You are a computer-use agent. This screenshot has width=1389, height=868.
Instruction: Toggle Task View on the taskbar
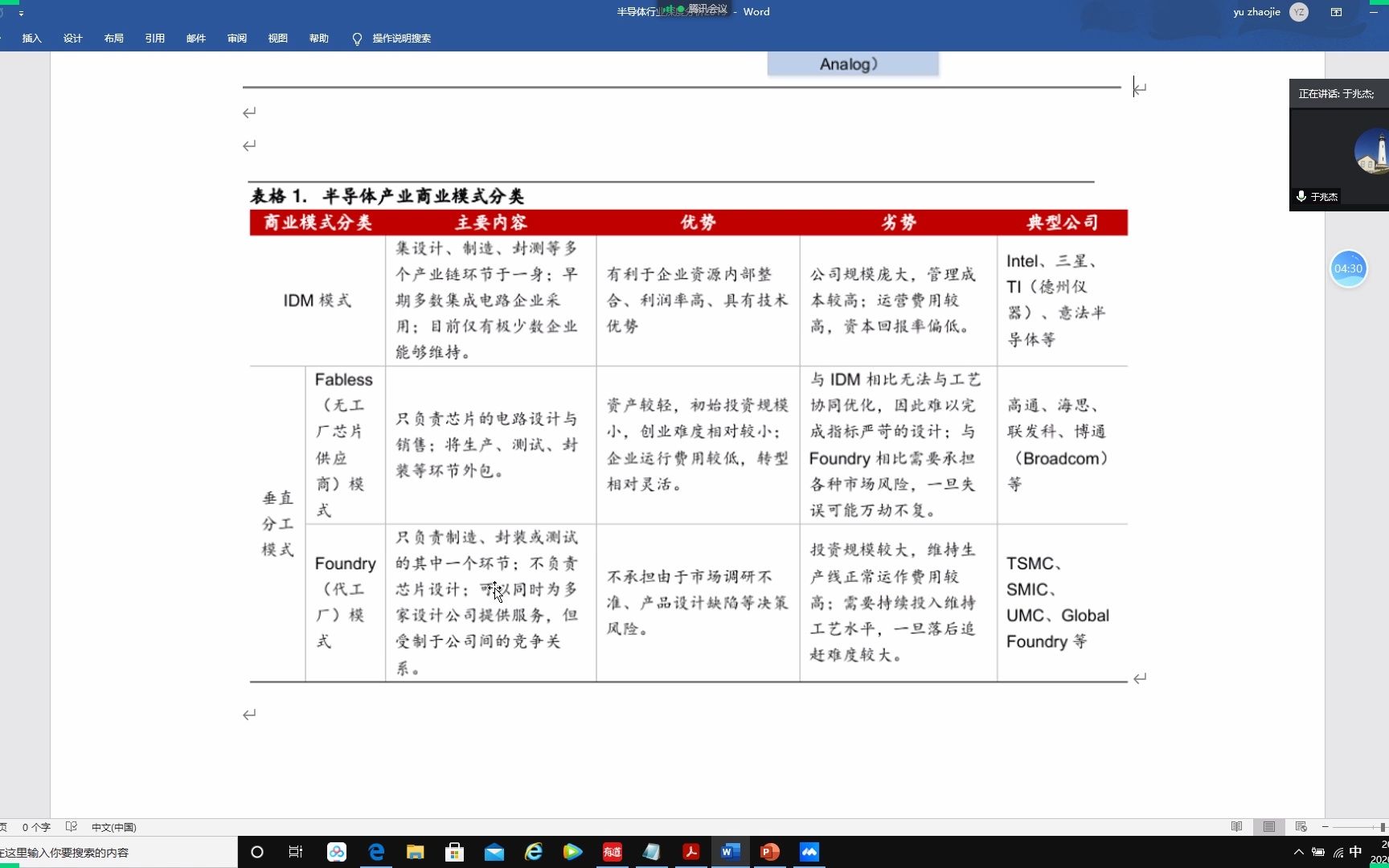tap(296, 852)
